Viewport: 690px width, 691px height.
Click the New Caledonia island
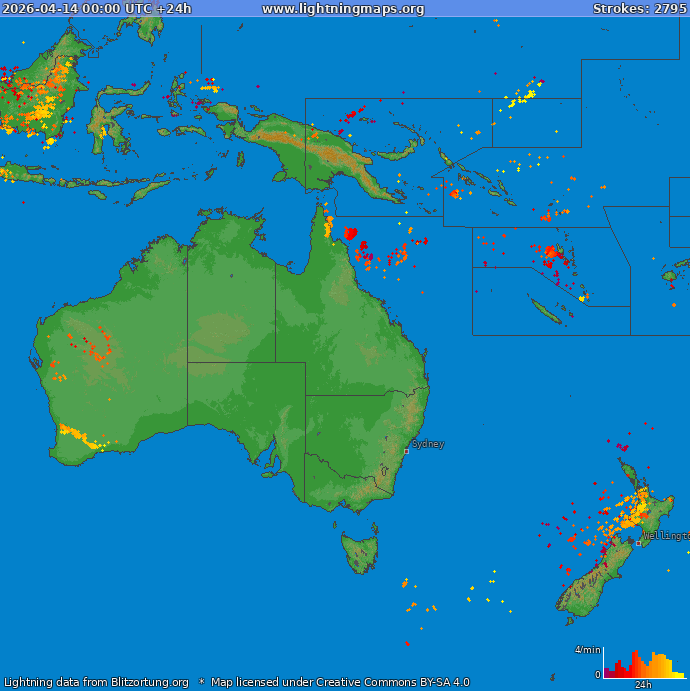click(x=546, y=311)
